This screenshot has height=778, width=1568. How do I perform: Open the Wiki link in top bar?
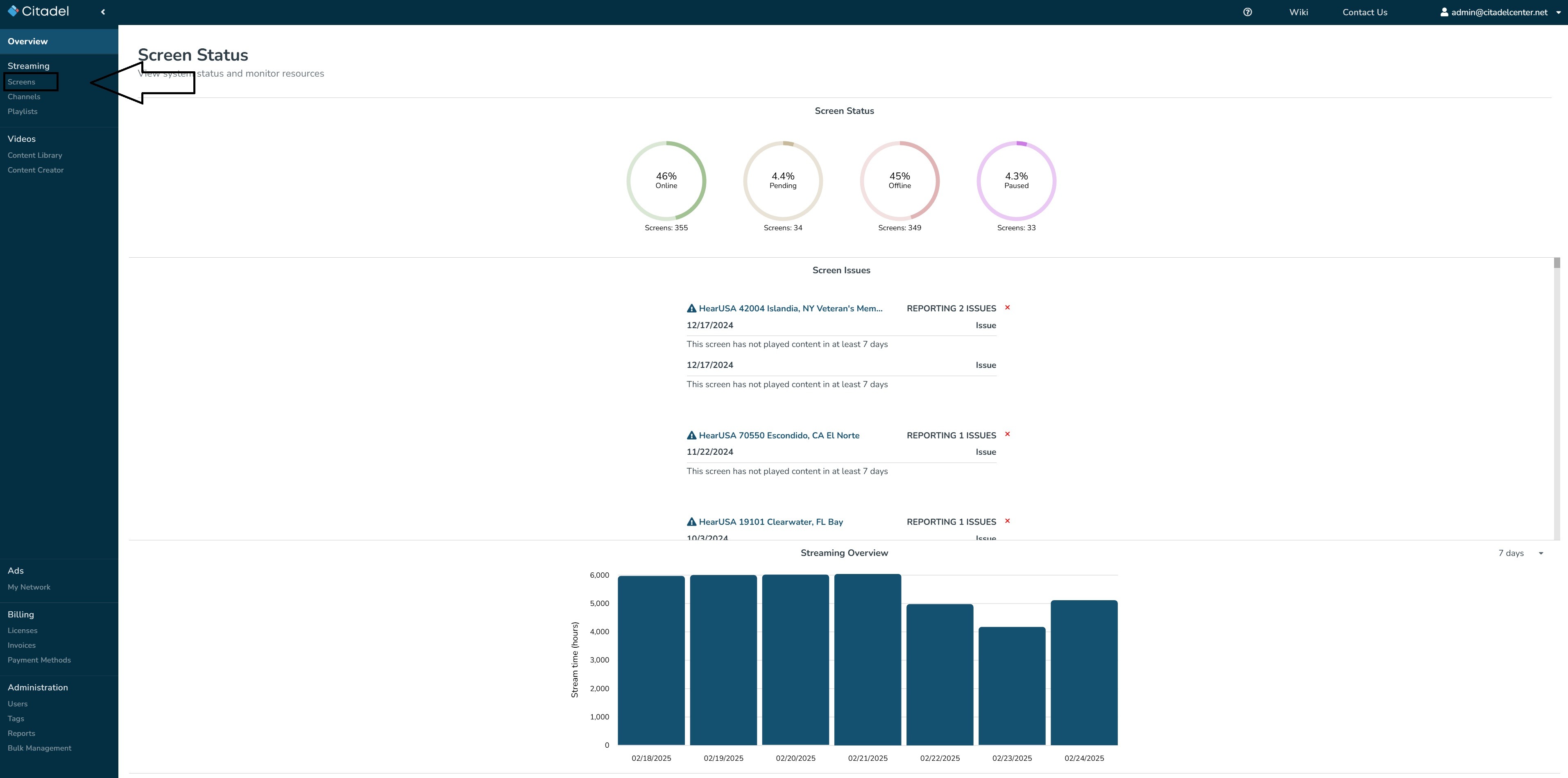(x=1298, y=12)
